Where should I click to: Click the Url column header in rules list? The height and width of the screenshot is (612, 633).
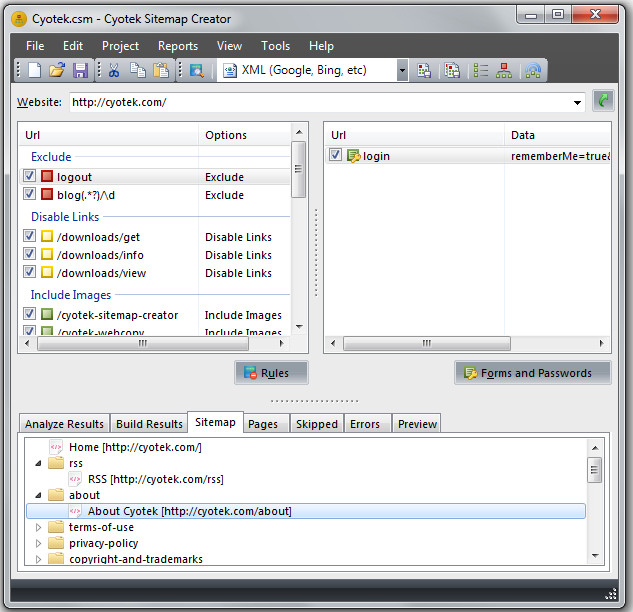(108, 135)
